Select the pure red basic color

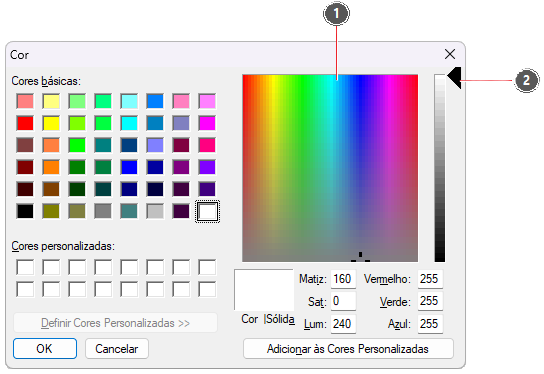point(25,123)
